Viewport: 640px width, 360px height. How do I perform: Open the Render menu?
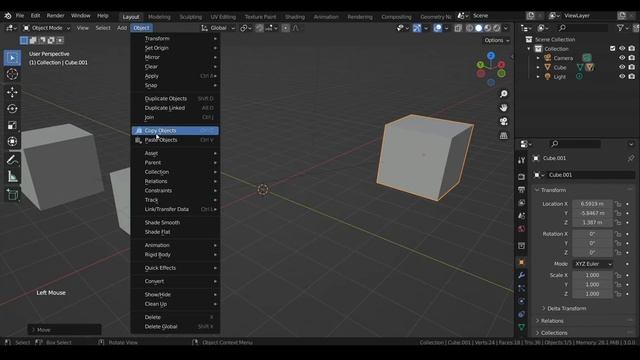pos(56,16)
